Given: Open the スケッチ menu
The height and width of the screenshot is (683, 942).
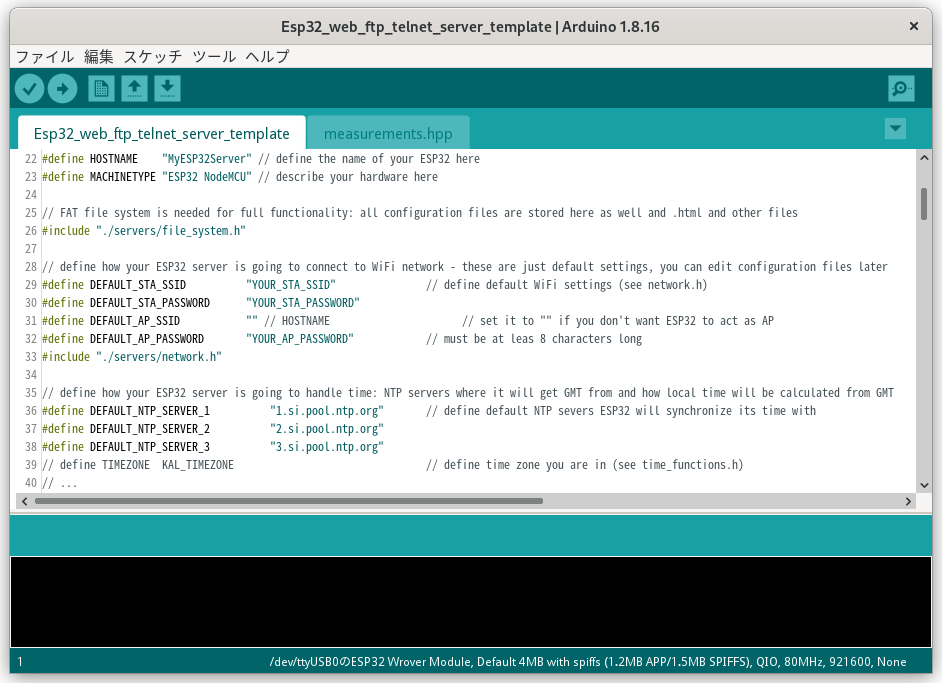Looking at the screenshot, I should (153, 56).
